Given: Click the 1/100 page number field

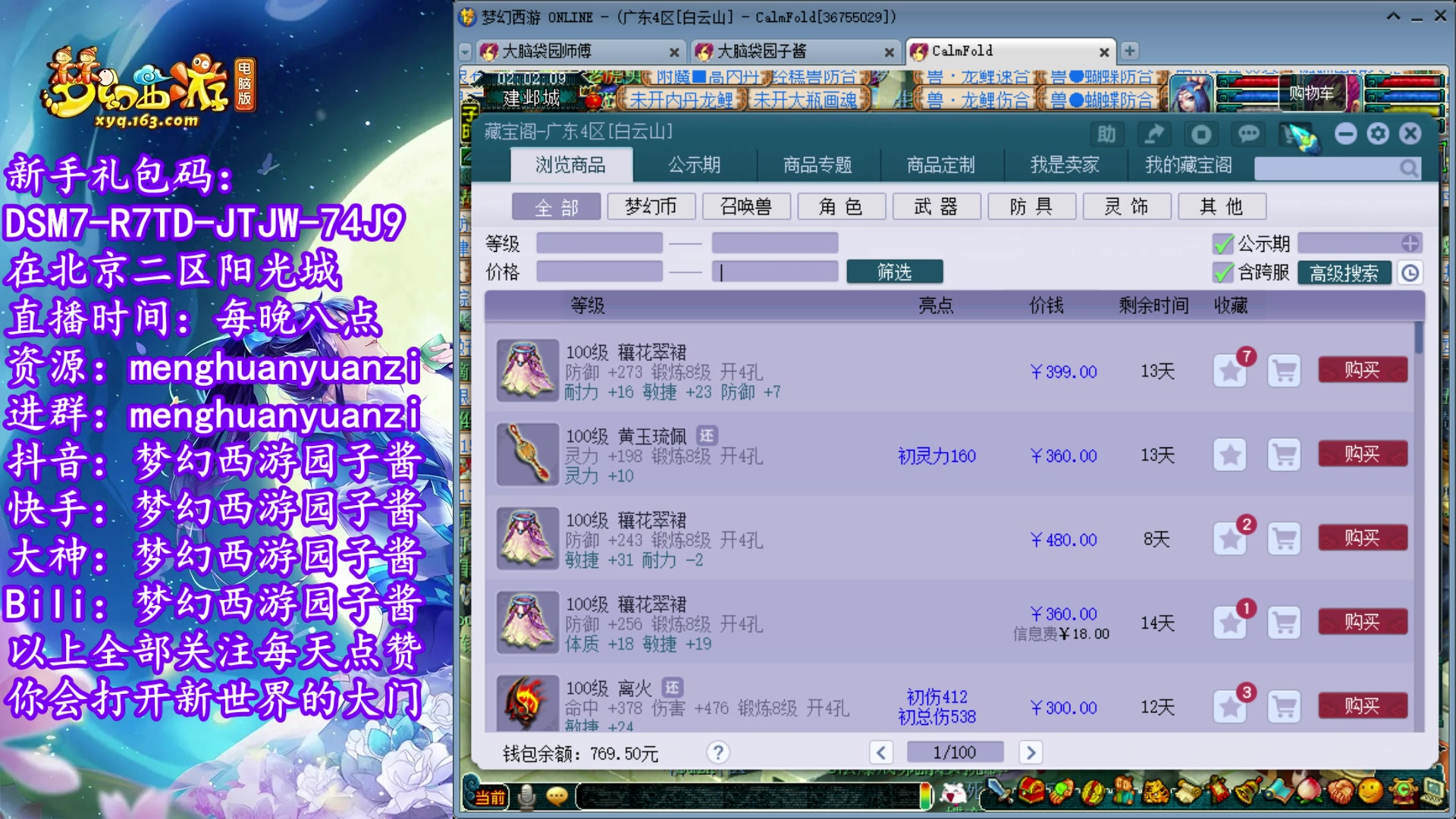Looking at the screenshot, I should tap(955, 752).
